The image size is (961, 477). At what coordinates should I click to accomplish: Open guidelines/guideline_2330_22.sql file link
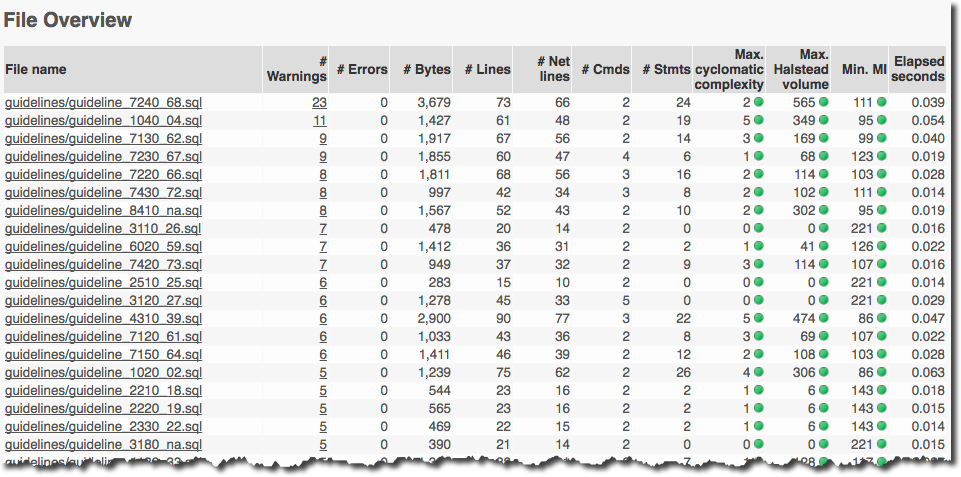104,426
